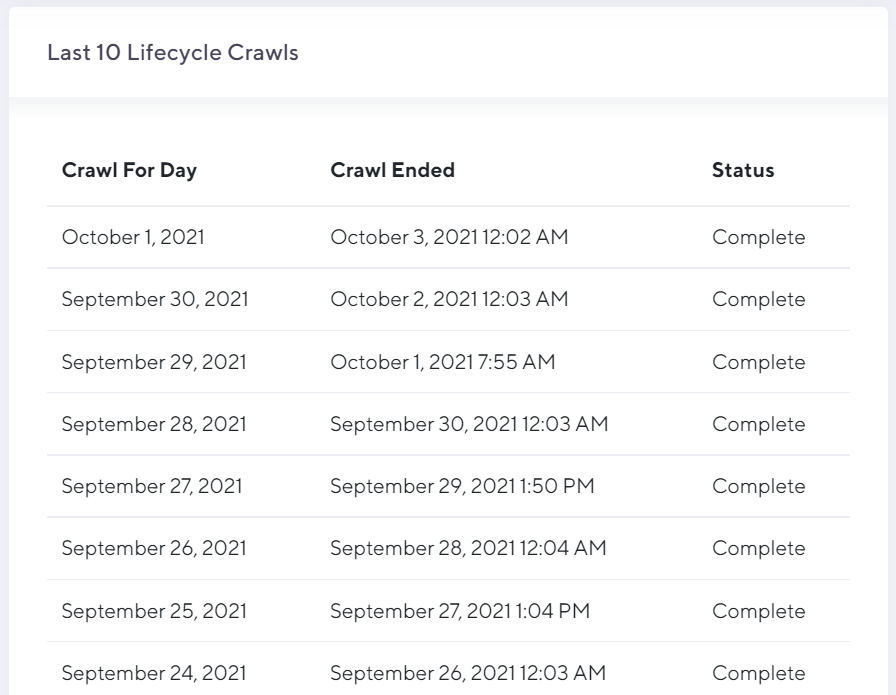Image resolution: width=896 pixels, height=695 pixels.
Task: Click October 1, 2021 7:55 AM end time
Action: coord(443,362)
